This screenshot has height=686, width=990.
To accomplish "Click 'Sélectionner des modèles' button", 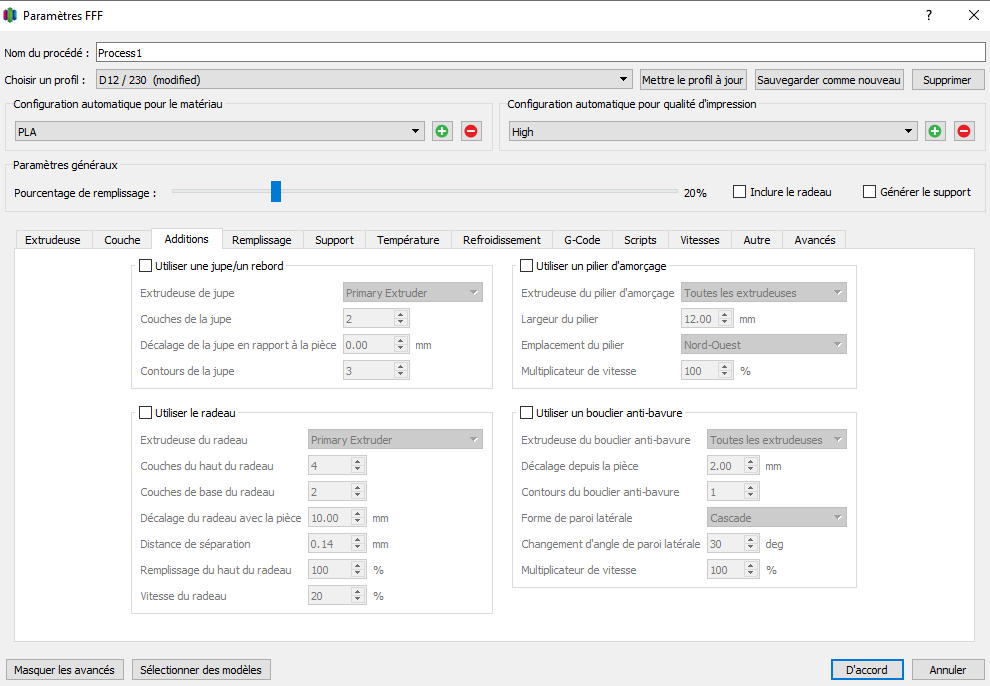I will tap(201, 670).
